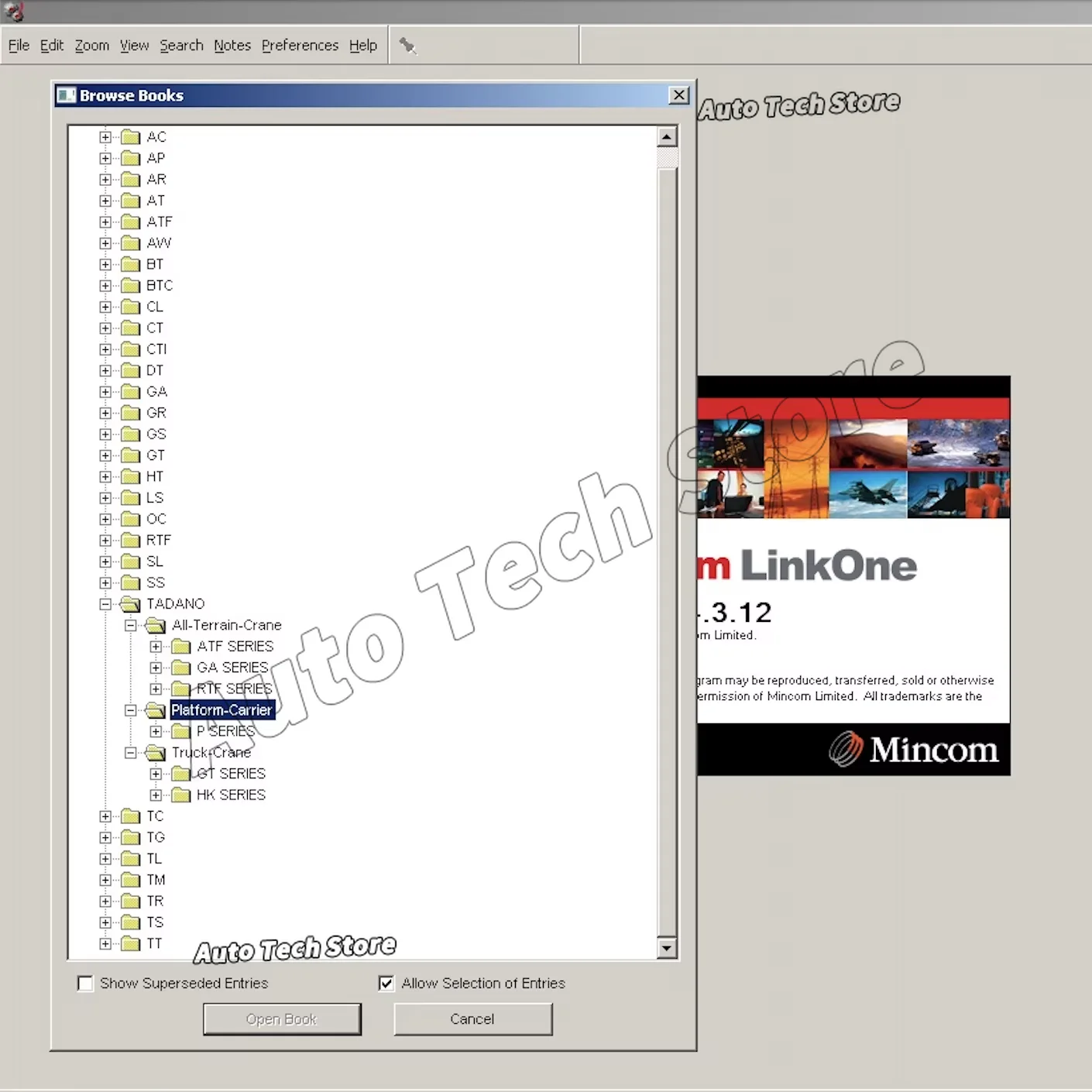This screenshot has width=1092, height=1092.
Task: Expand the GS folder node
Action: 105,434
